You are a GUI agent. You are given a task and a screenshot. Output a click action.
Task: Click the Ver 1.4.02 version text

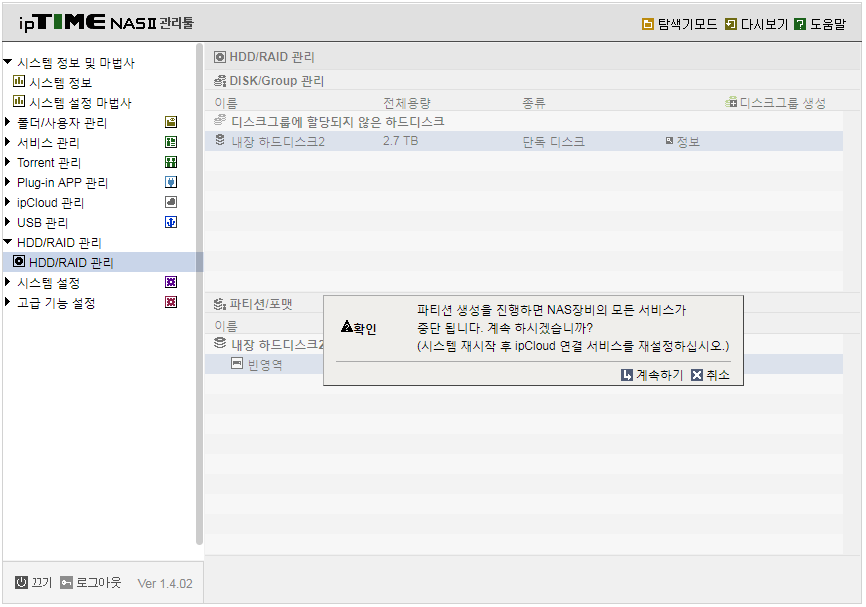165,583
